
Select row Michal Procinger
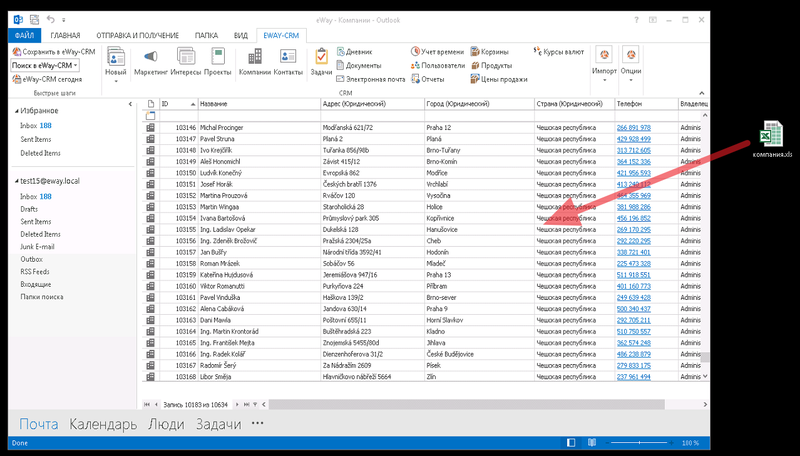click(424, 128)
